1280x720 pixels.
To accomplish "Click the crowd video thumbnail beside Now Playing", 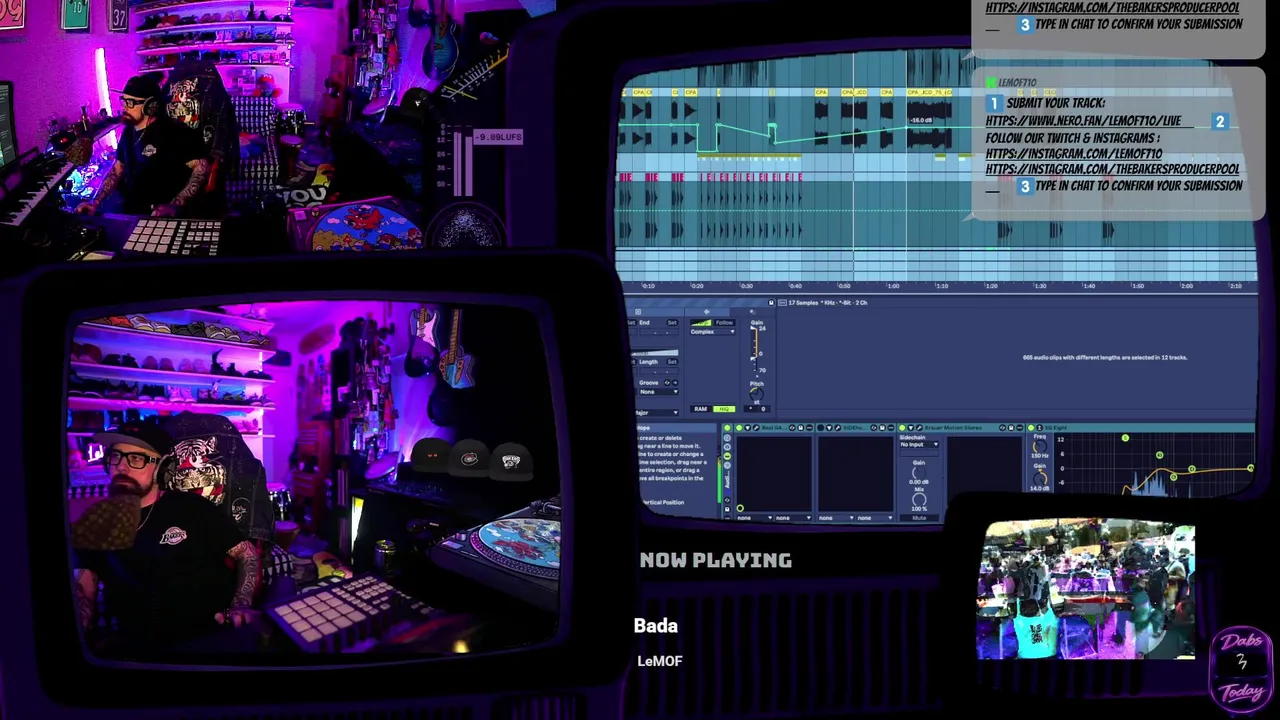I will coord(1088,590).
